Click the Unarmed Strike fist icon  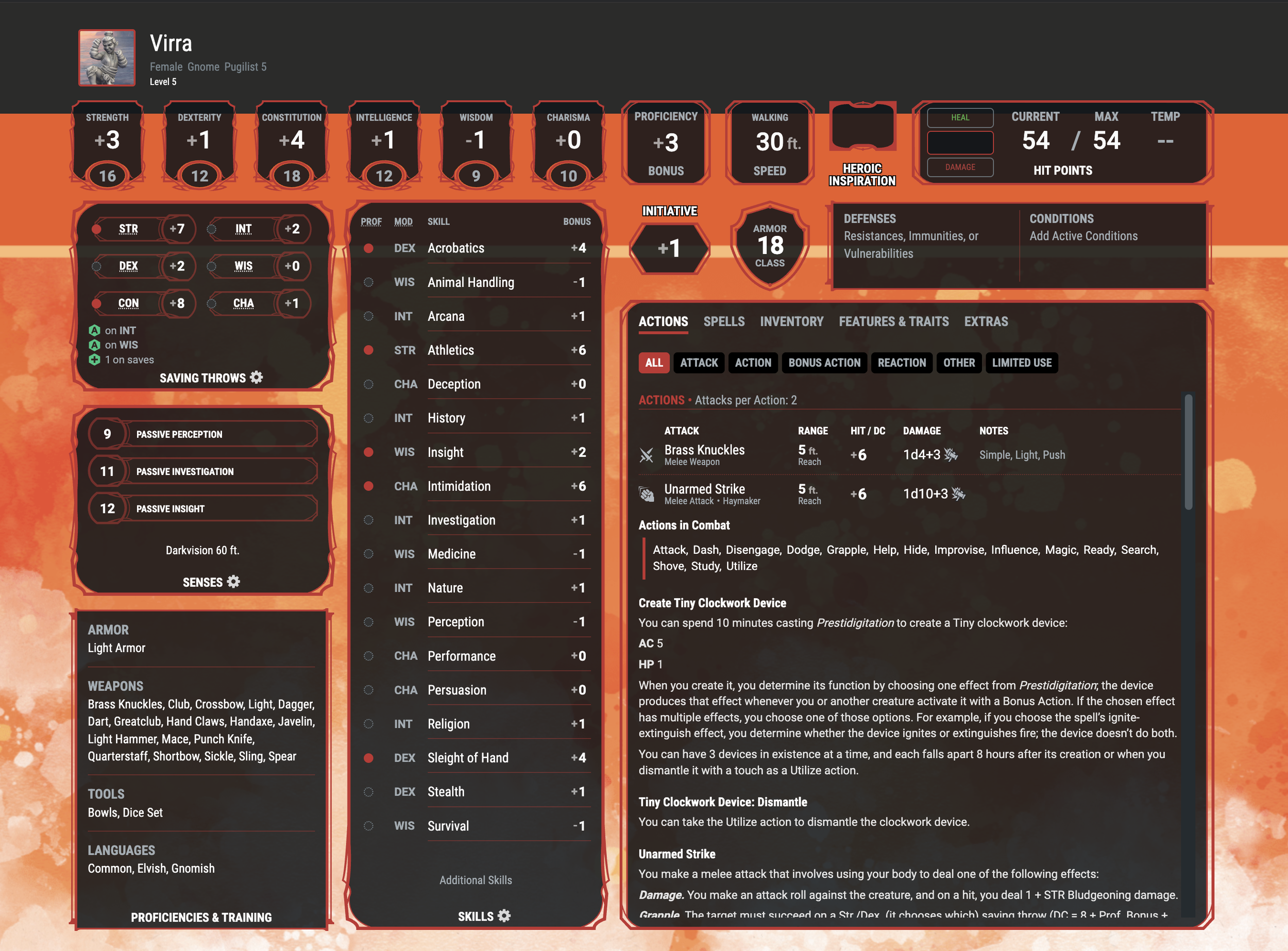tap(647, 494)
